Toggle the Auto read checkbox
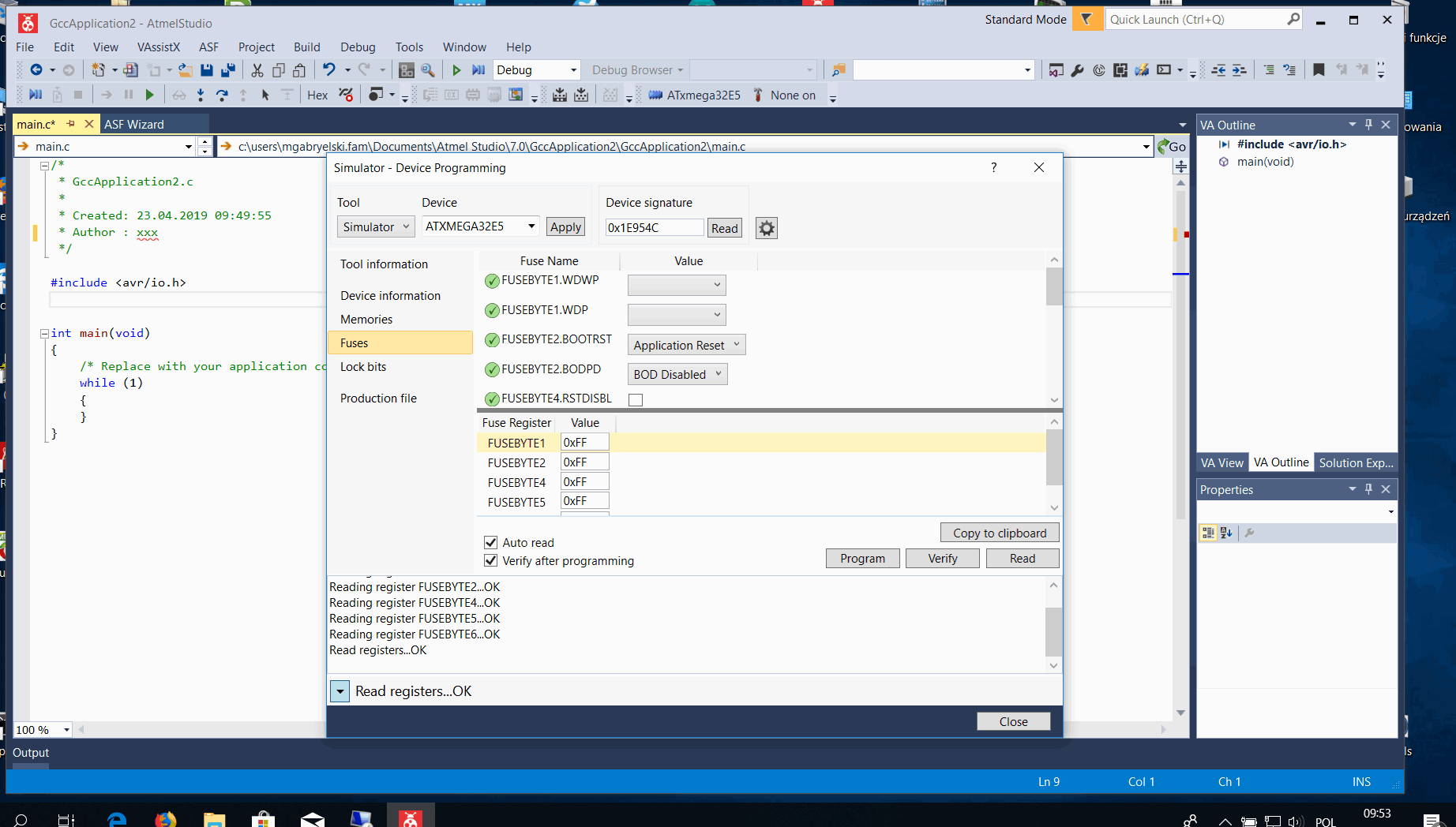The width and height of the screenshot is (1456, 827). coord(490,542)
